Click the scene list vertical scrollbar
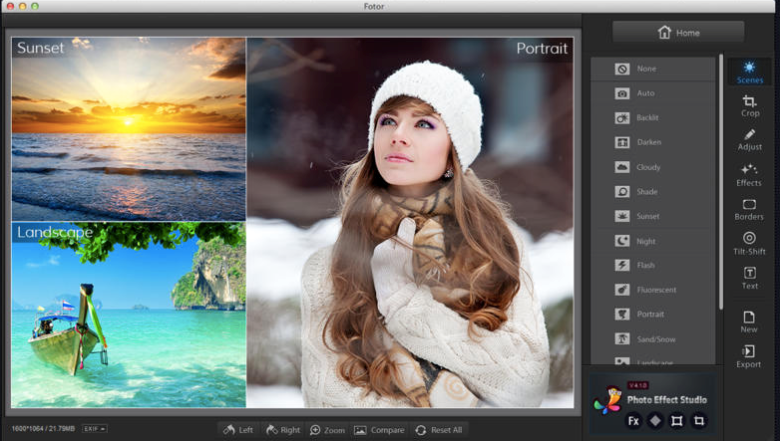The image size is (780, 441). (x=721, y=181)
